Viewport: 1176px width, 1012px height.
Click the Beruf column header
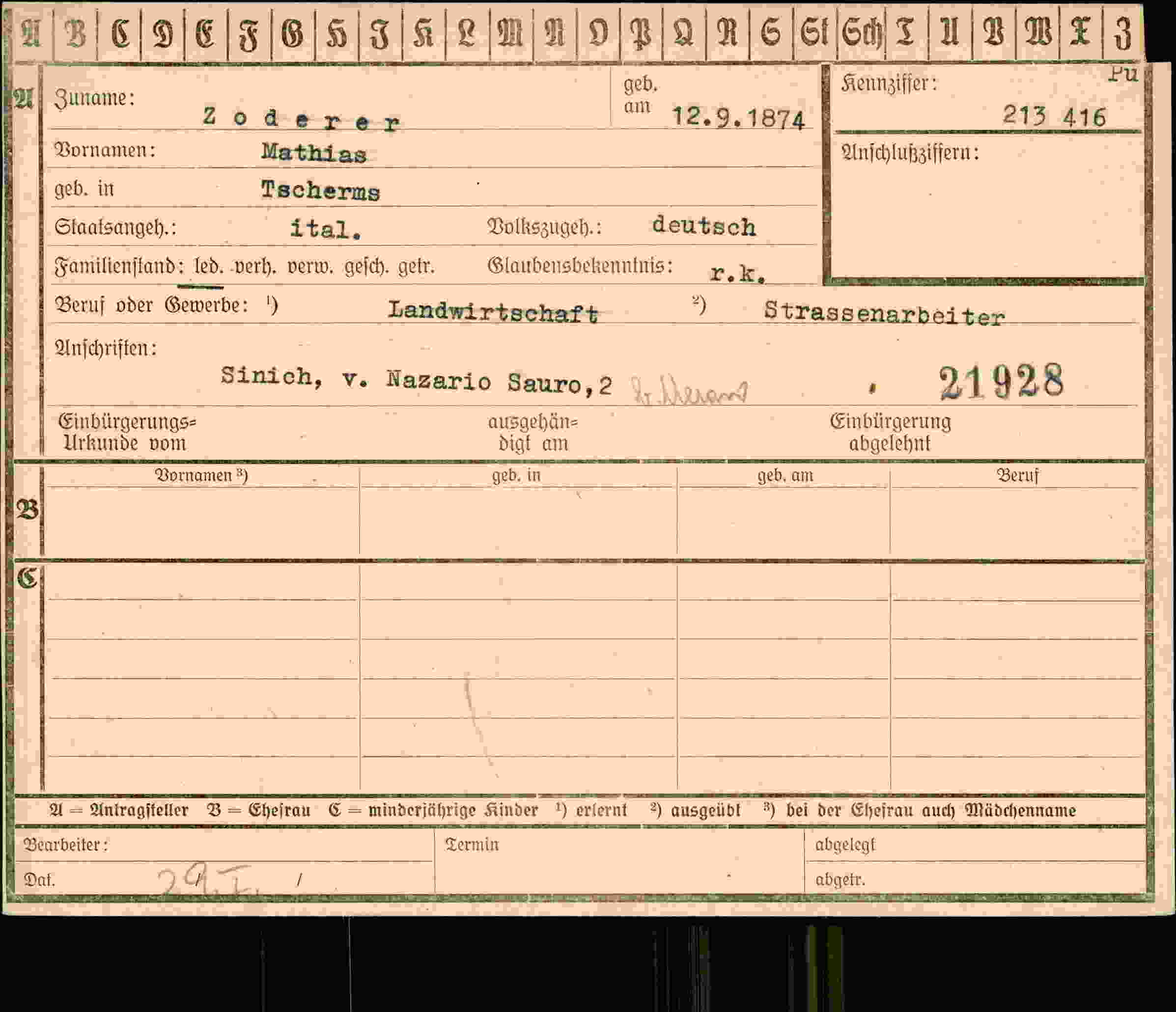(1018, 476)
